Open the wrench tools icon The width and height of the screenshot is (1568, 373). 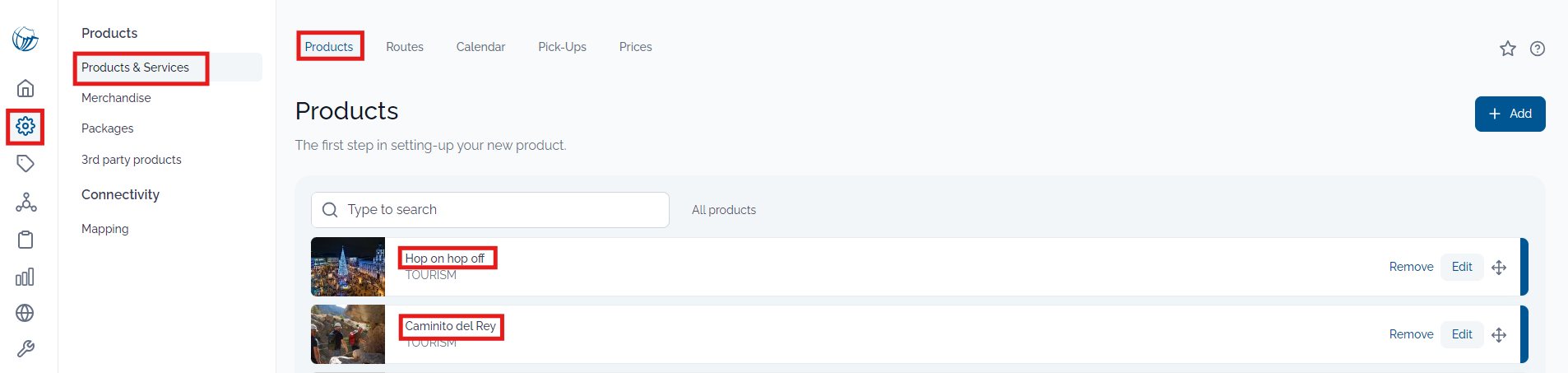26,349
